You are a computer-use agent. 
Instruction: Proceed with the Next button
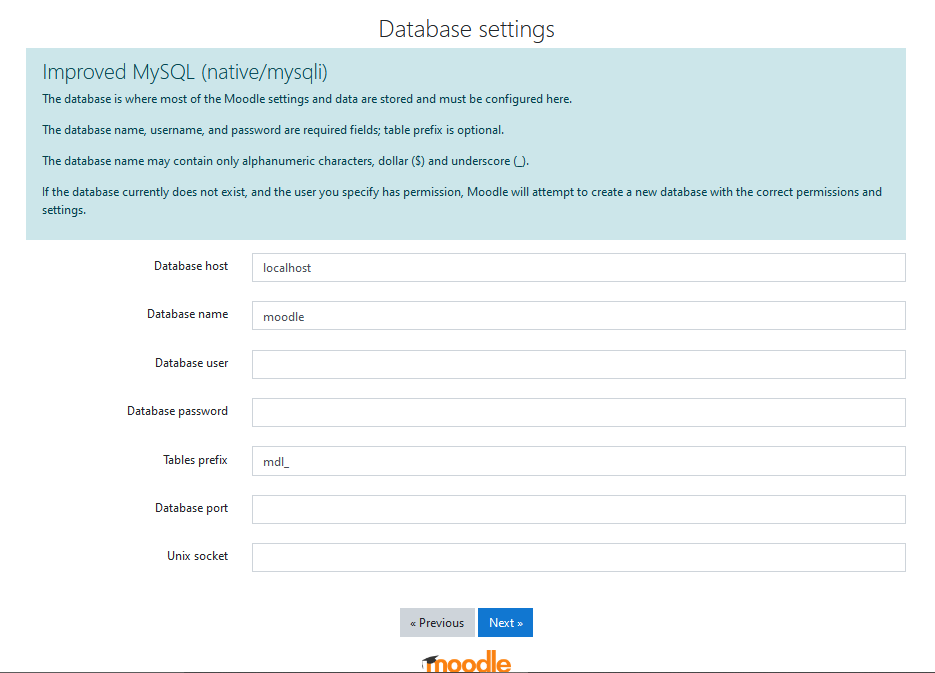(505, 622)
